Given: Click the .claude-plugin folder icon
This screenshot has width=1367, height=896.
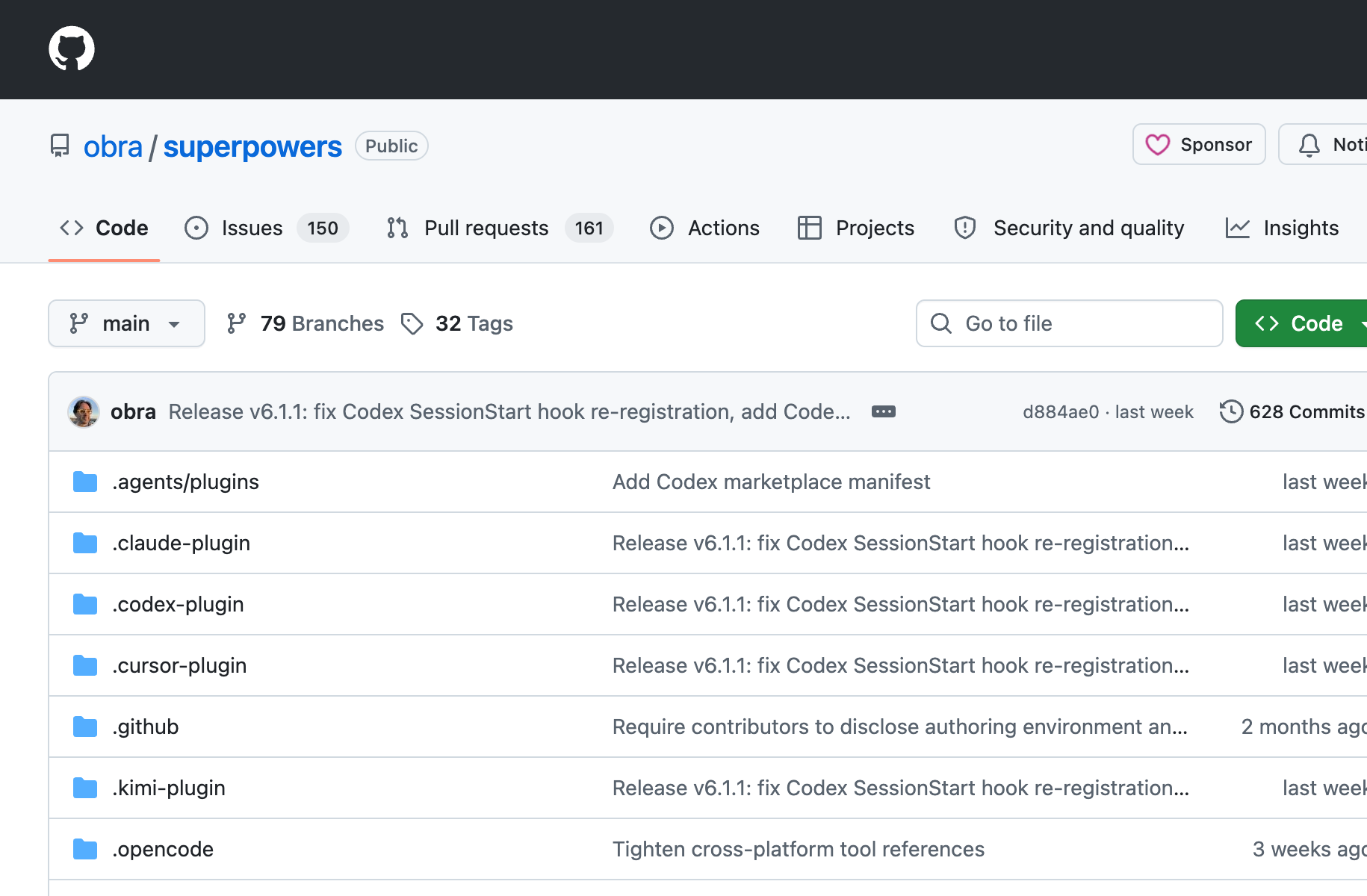Looking at the screenshot, I should [x=85, y=543].
